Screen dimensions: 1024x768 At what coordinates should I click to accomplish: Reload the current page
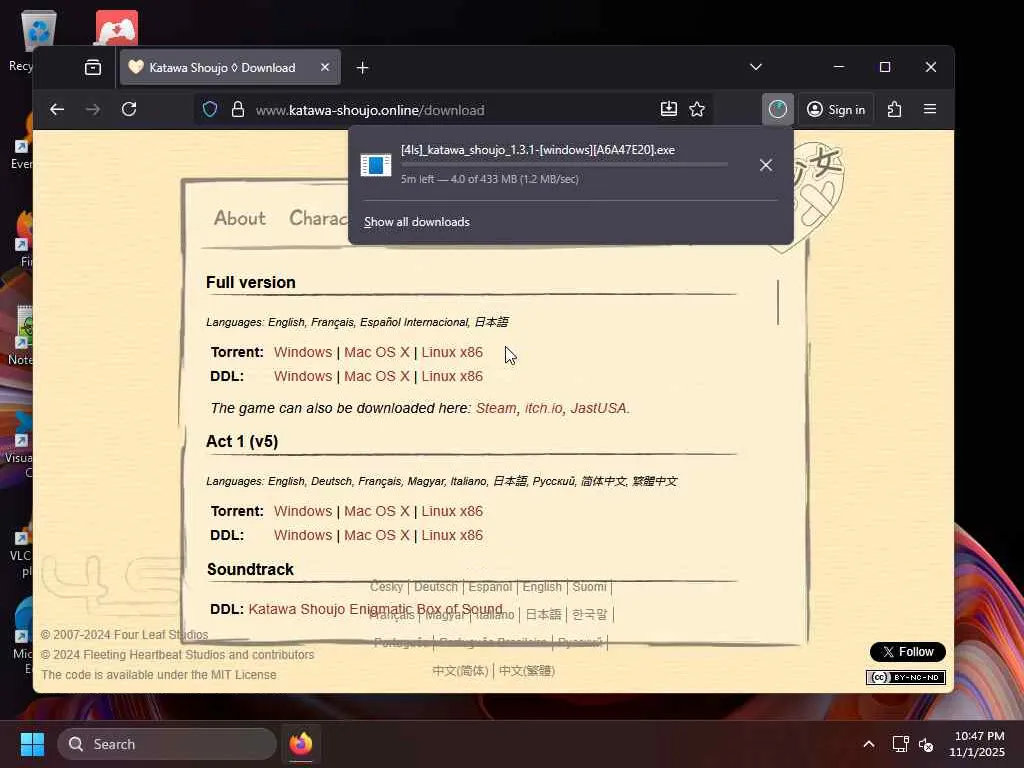pos(129,109)
